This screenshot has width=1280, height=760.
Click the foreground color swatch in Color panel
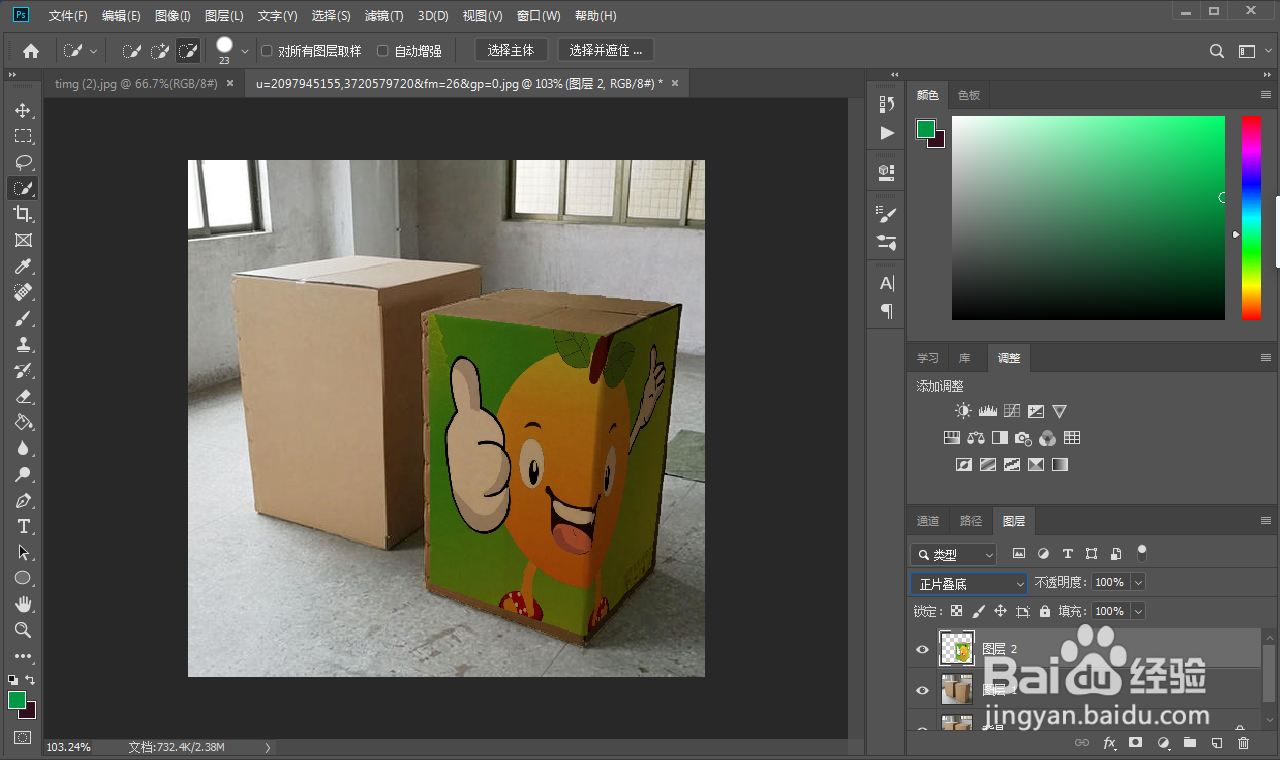pos(926,129)
